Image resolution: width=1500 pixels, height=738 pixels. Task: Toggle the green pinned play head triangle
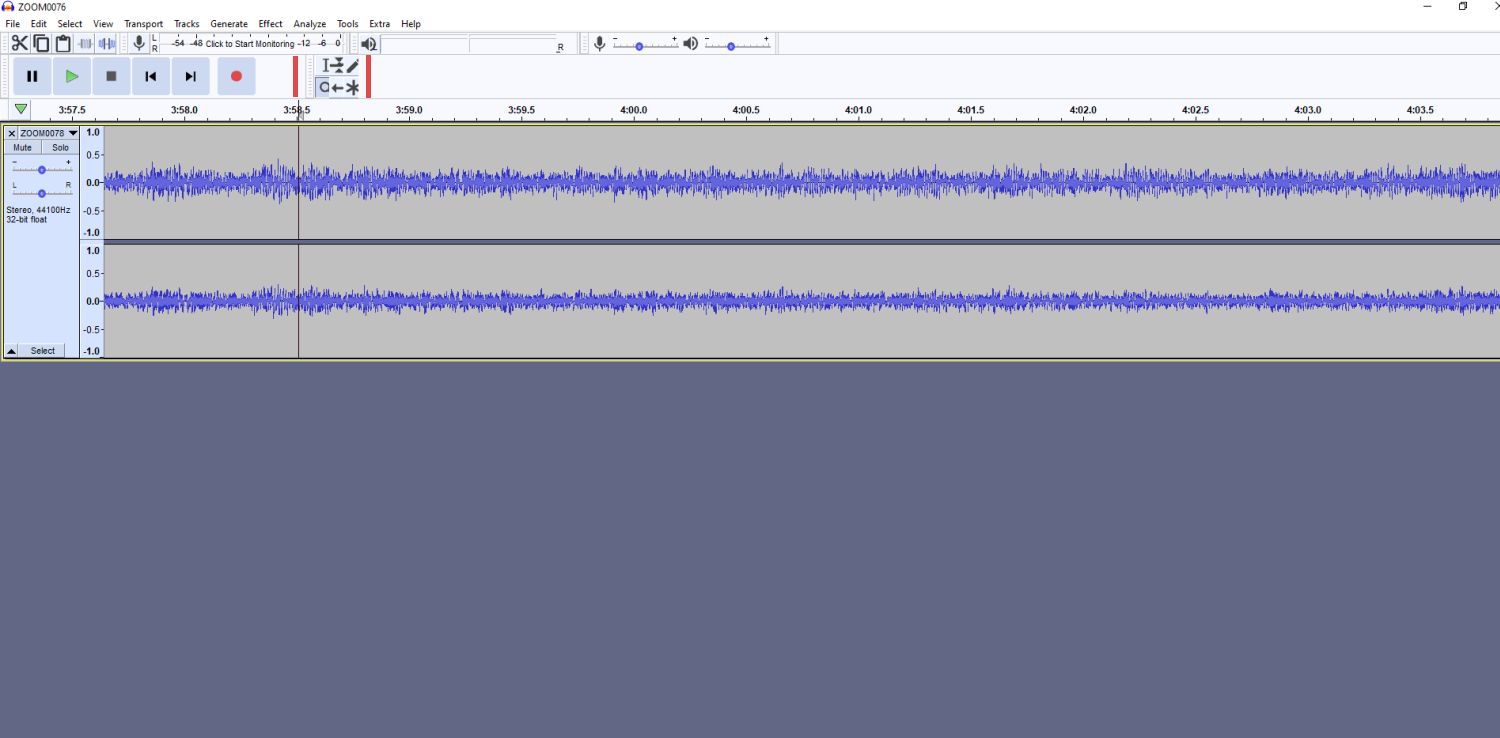click(20, 109)
